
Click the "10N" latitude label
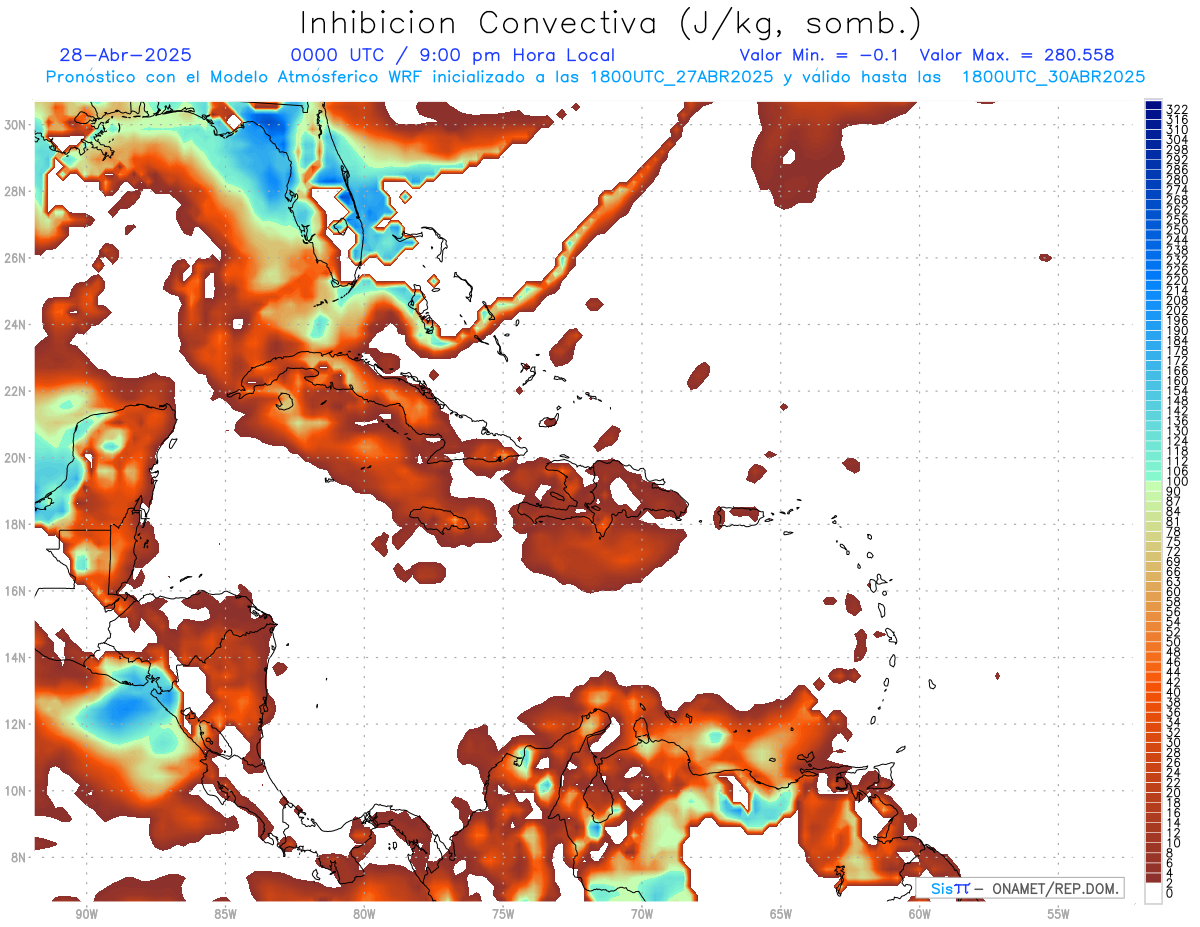coord(17,791)
